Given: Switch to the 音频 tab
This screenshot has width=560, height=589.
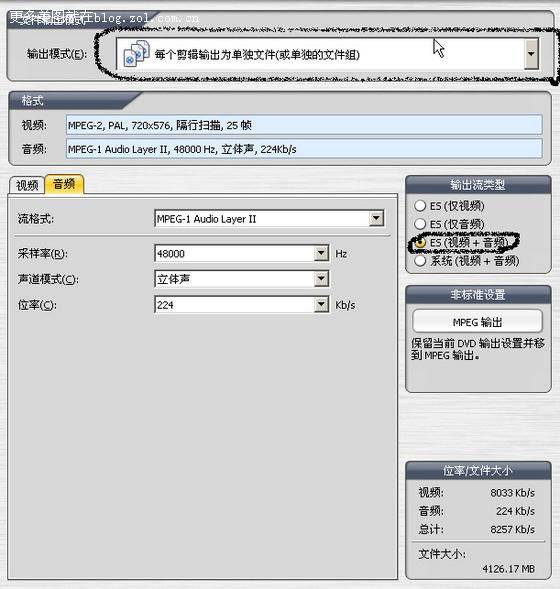Looking at the screenshot, I should [x=64, y=184].
